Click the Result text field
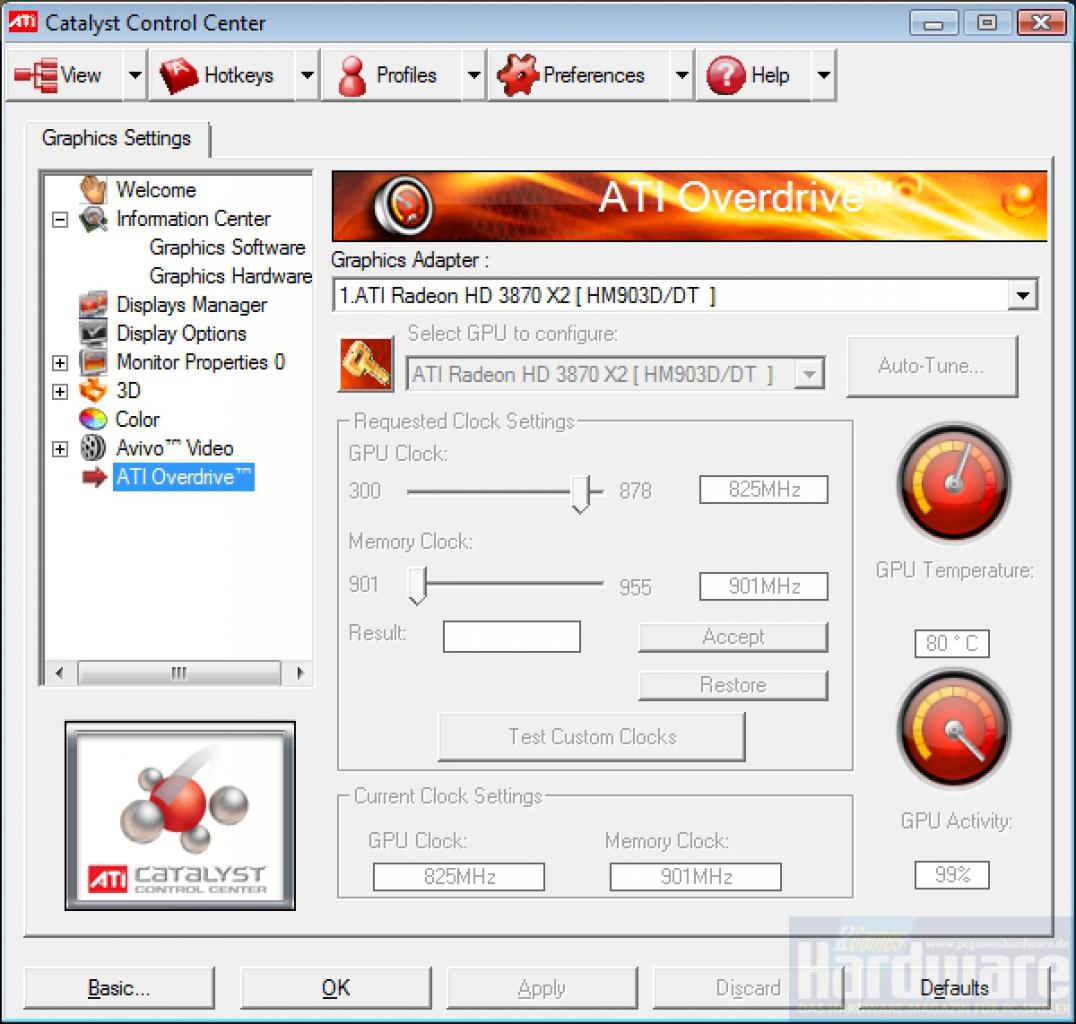Screen dimensions: 1076x1024 511,636
